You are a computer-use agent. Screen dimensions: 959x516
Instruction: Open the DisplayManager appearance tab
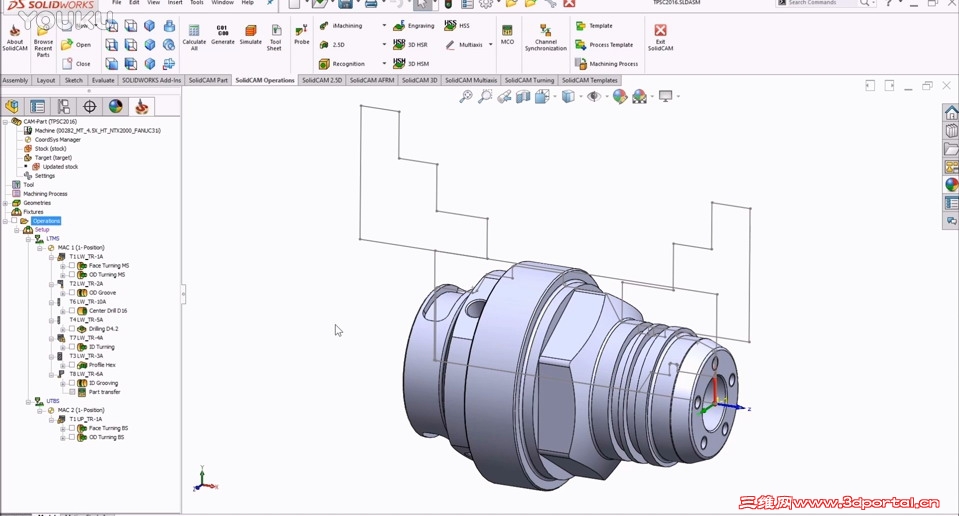click(116, 107)
